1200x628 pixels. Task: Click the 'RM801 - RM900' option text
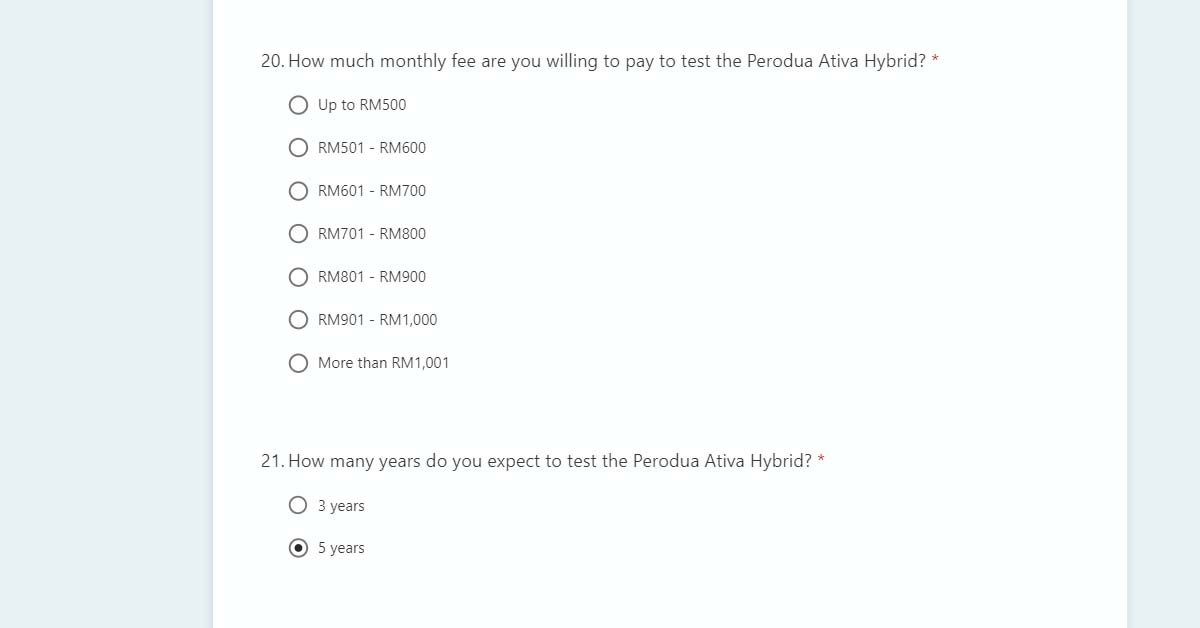372,277
